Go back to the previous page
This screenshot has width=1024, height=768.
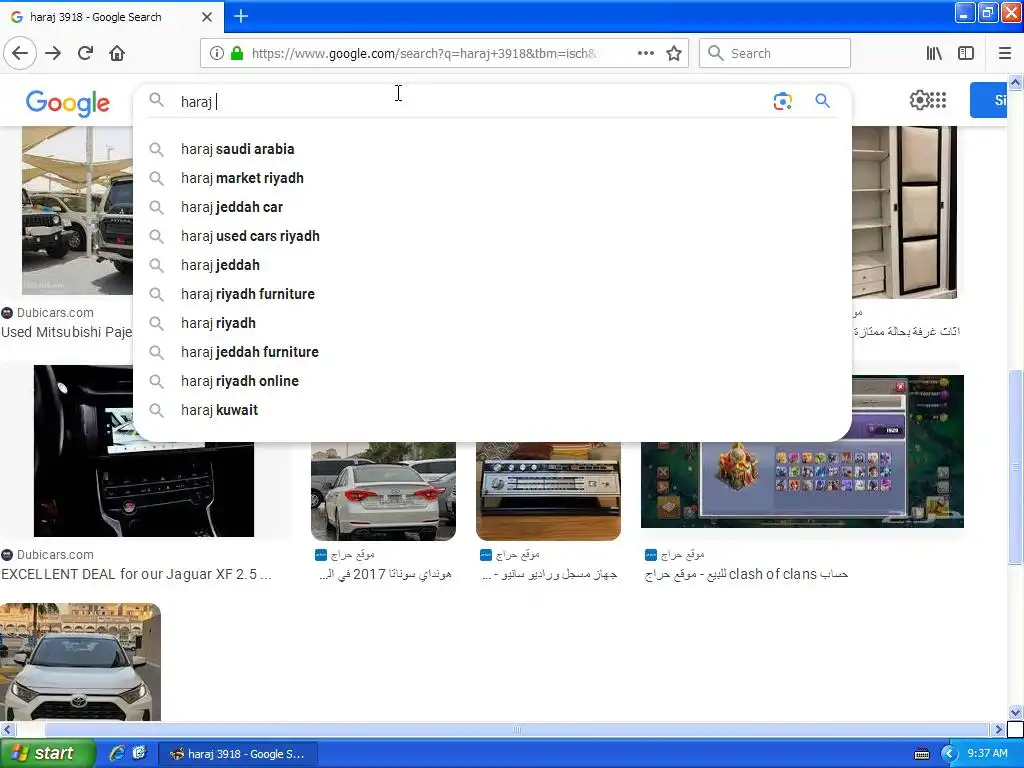20,53
